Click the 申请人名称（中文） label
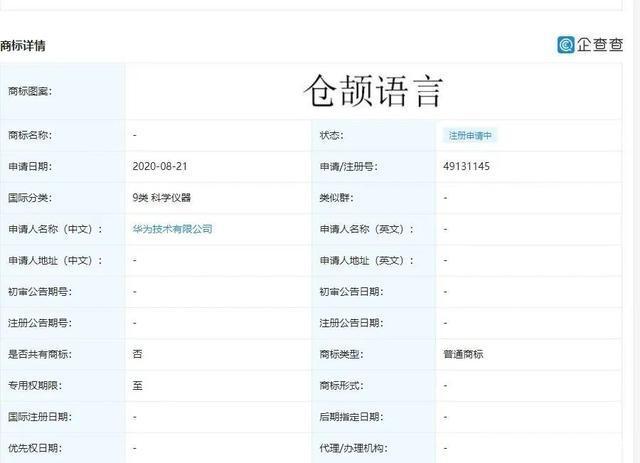Image resolution: width=640 pixels, height=463 pixels. 55,229
